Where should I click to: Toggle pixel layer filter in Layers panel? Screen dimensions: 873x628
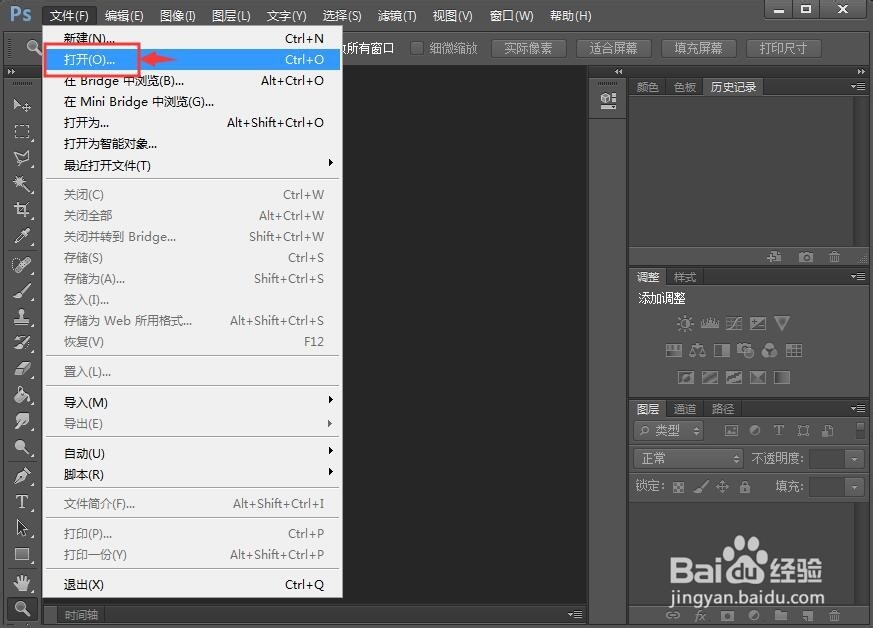(x=731, y=430)
